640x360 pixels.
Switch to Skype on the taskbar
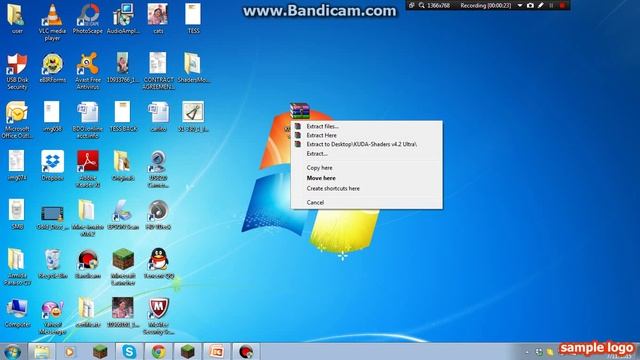pos(129,351)
